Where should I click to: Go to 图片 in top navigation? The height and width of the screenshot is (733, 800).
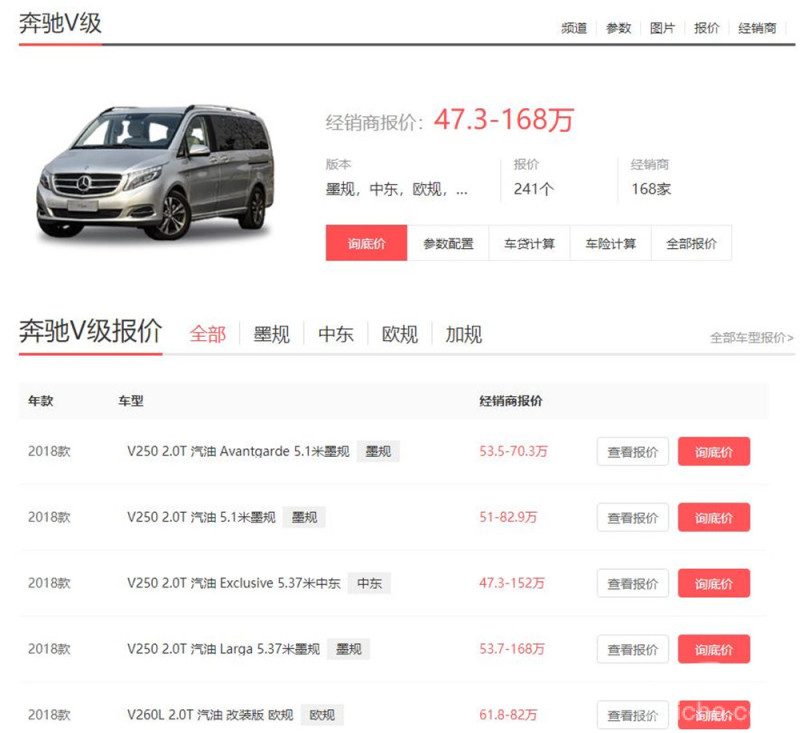[x=662, y=28]
